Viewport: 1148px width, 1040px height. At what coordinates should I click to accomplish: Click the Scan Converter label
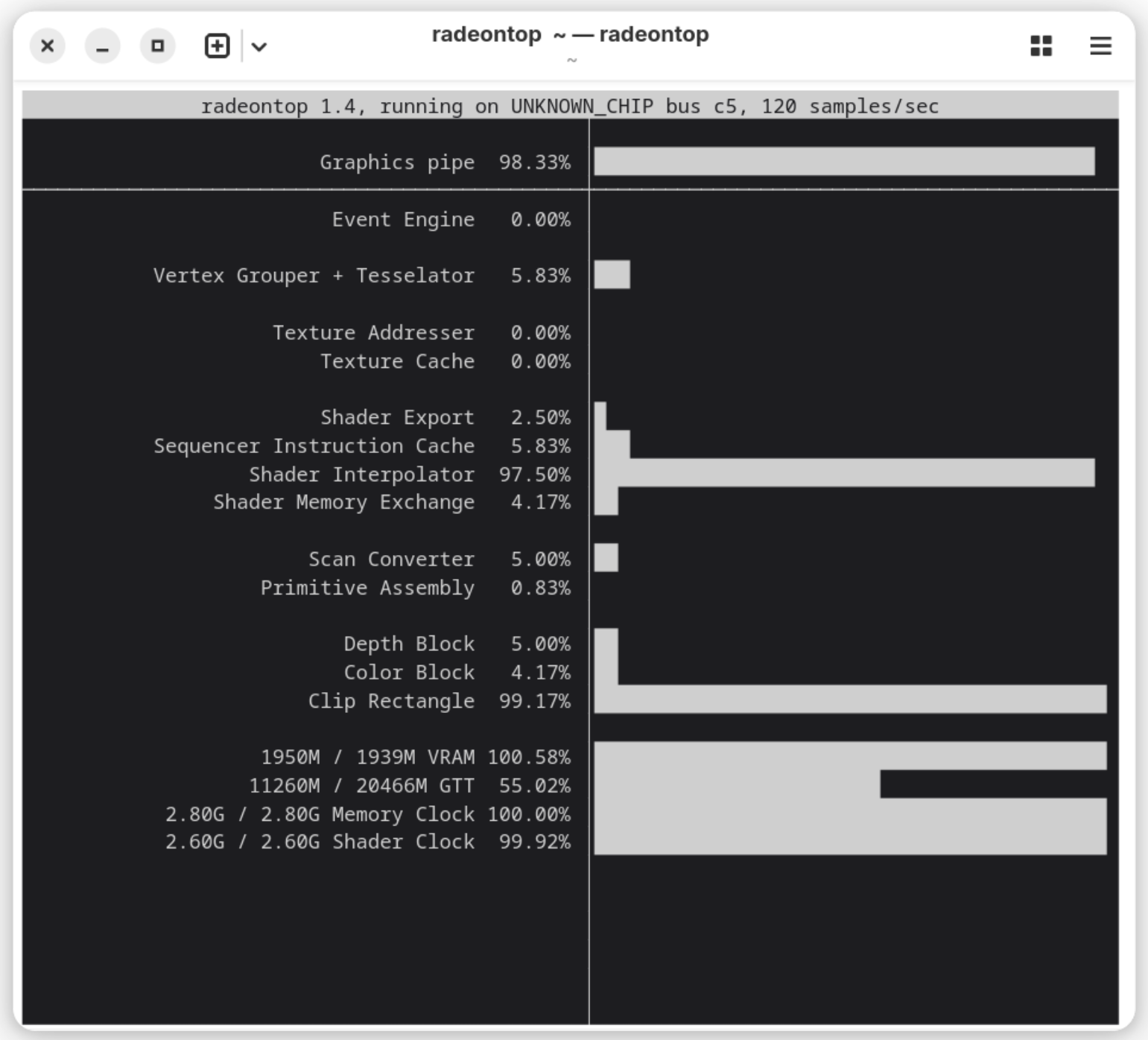391,559
